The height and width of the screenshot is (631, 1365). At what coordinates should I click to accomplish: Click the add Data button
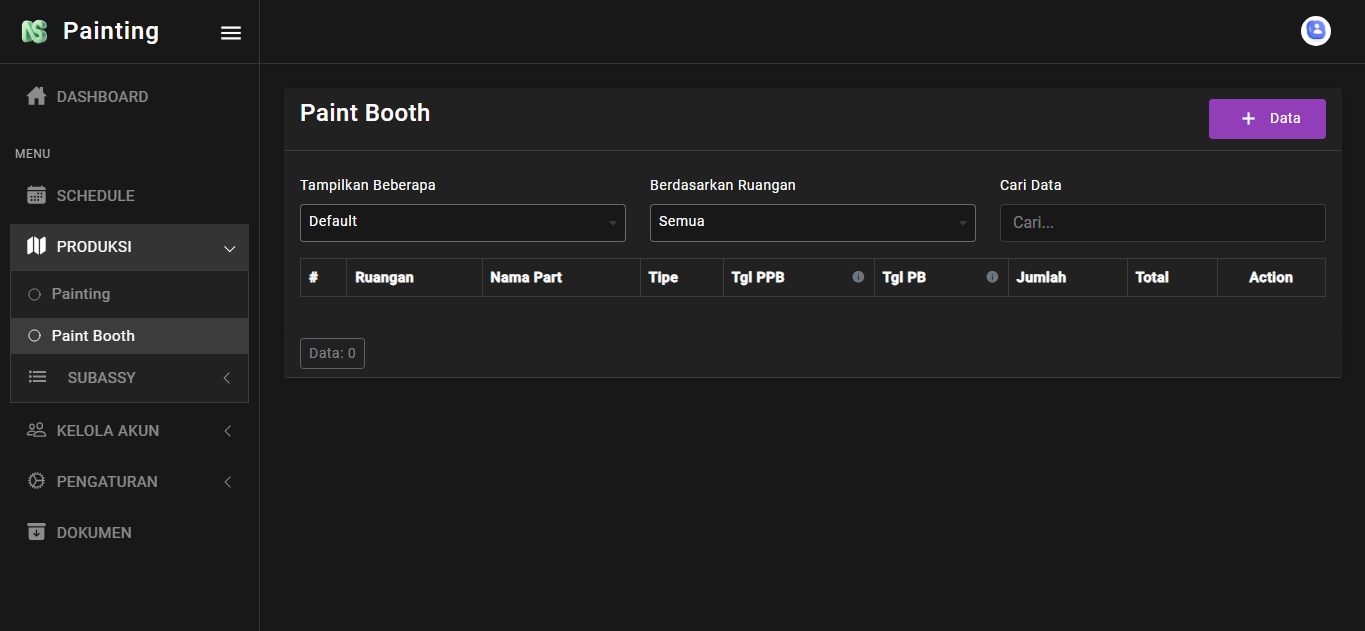(x=1266, y=119)
